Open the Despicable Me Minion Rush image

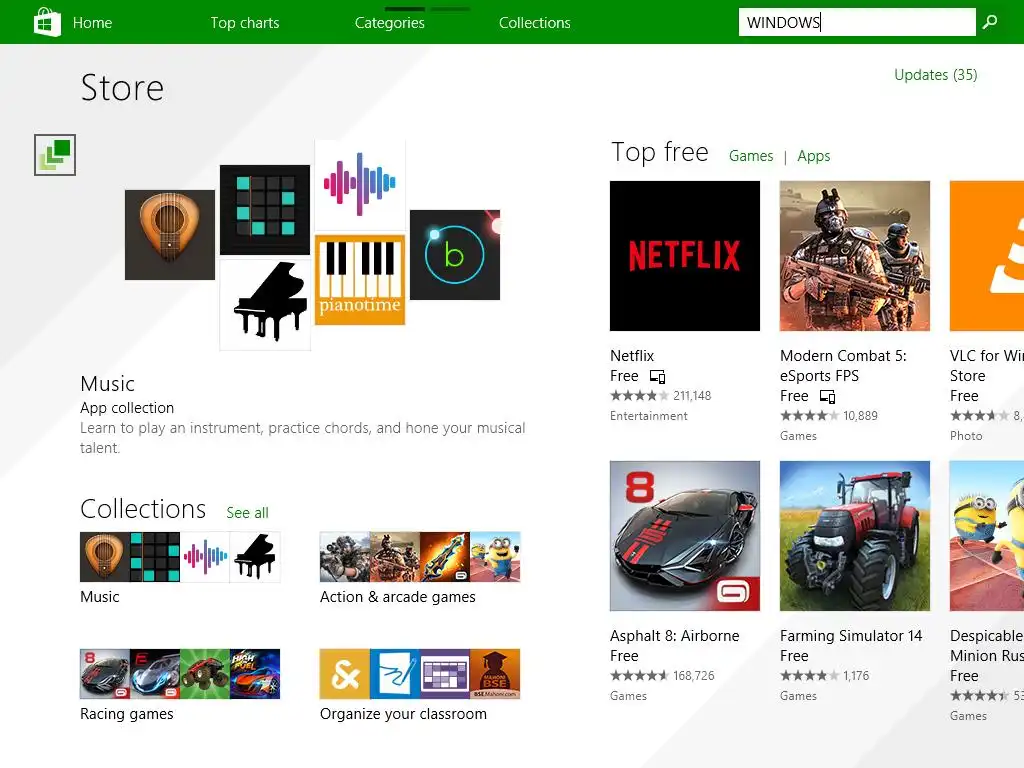pos(987,536)
